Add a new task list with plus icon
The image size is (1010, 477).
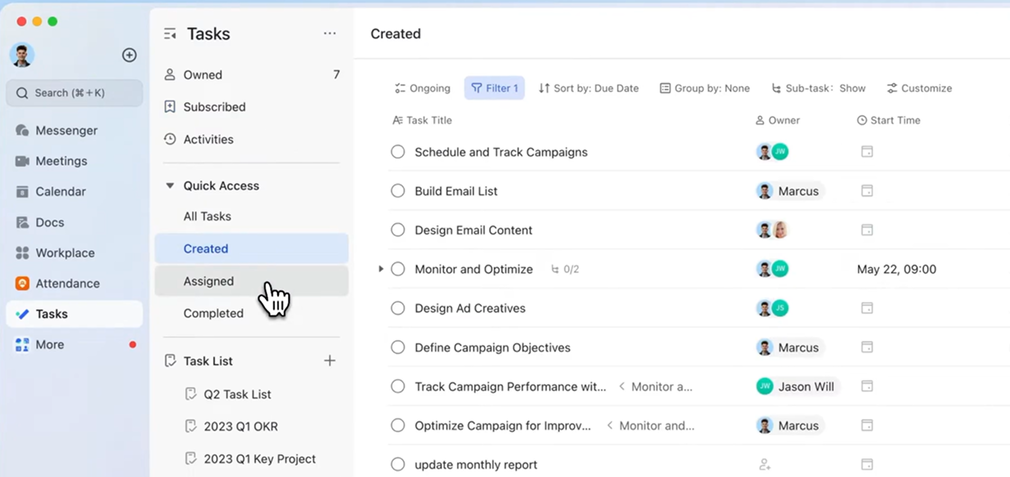point(330,361)
